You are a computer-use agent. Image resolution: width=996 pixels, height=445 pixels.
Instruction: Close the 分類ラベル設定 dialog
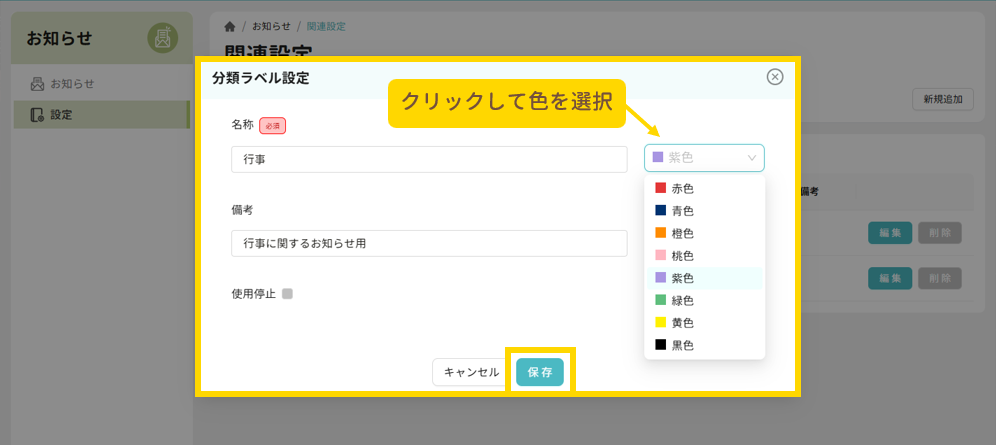point(774,77)
